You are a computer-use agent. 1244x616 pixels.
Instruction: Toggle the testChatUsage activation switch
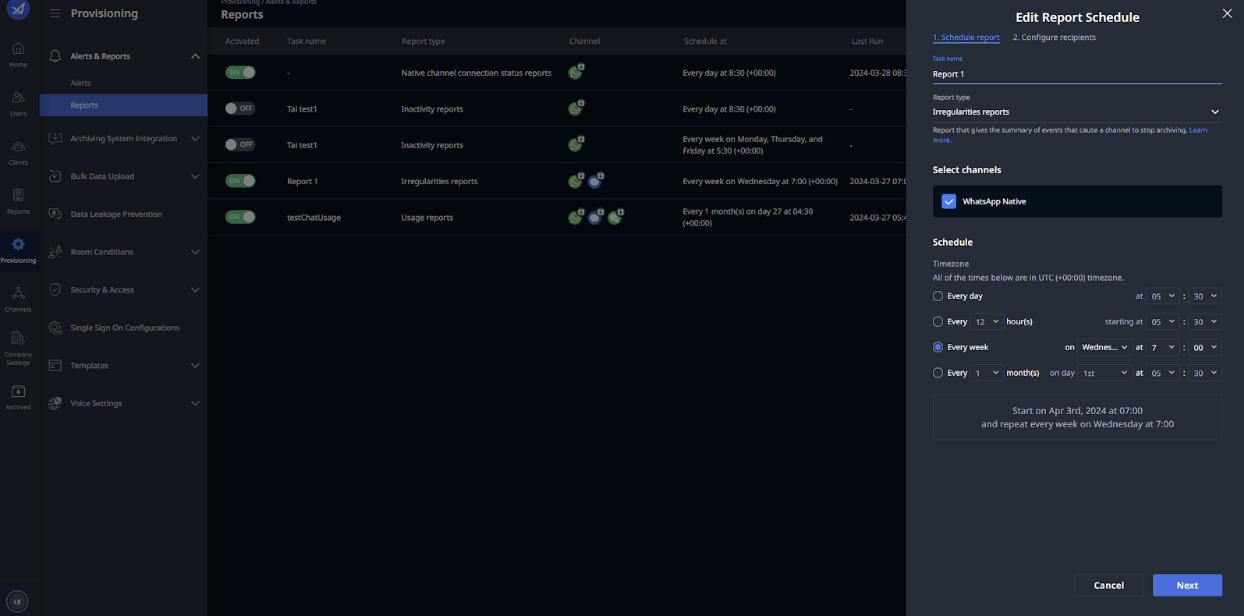tap(240, 217)
